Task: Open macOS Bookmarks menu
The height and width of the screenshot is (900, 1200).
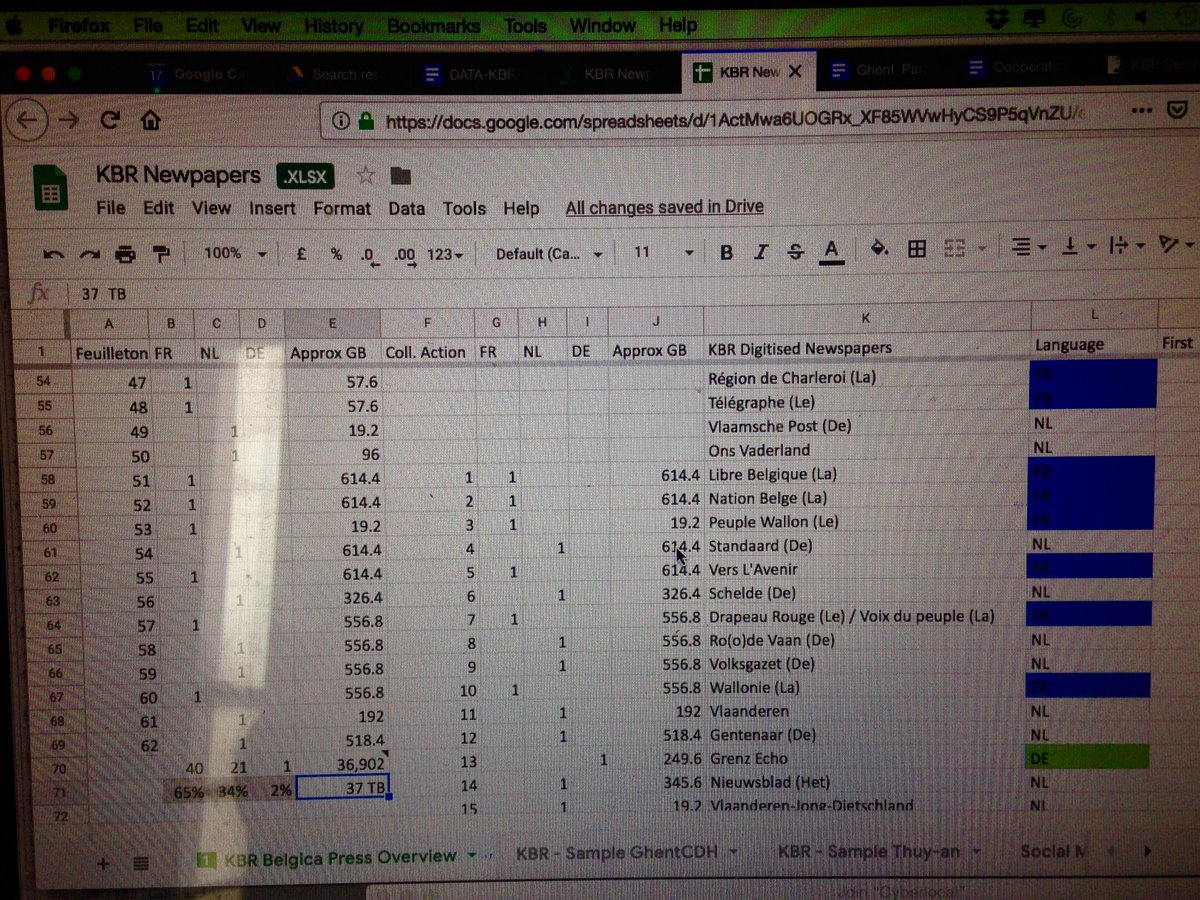Action: (x=433, y=26)
